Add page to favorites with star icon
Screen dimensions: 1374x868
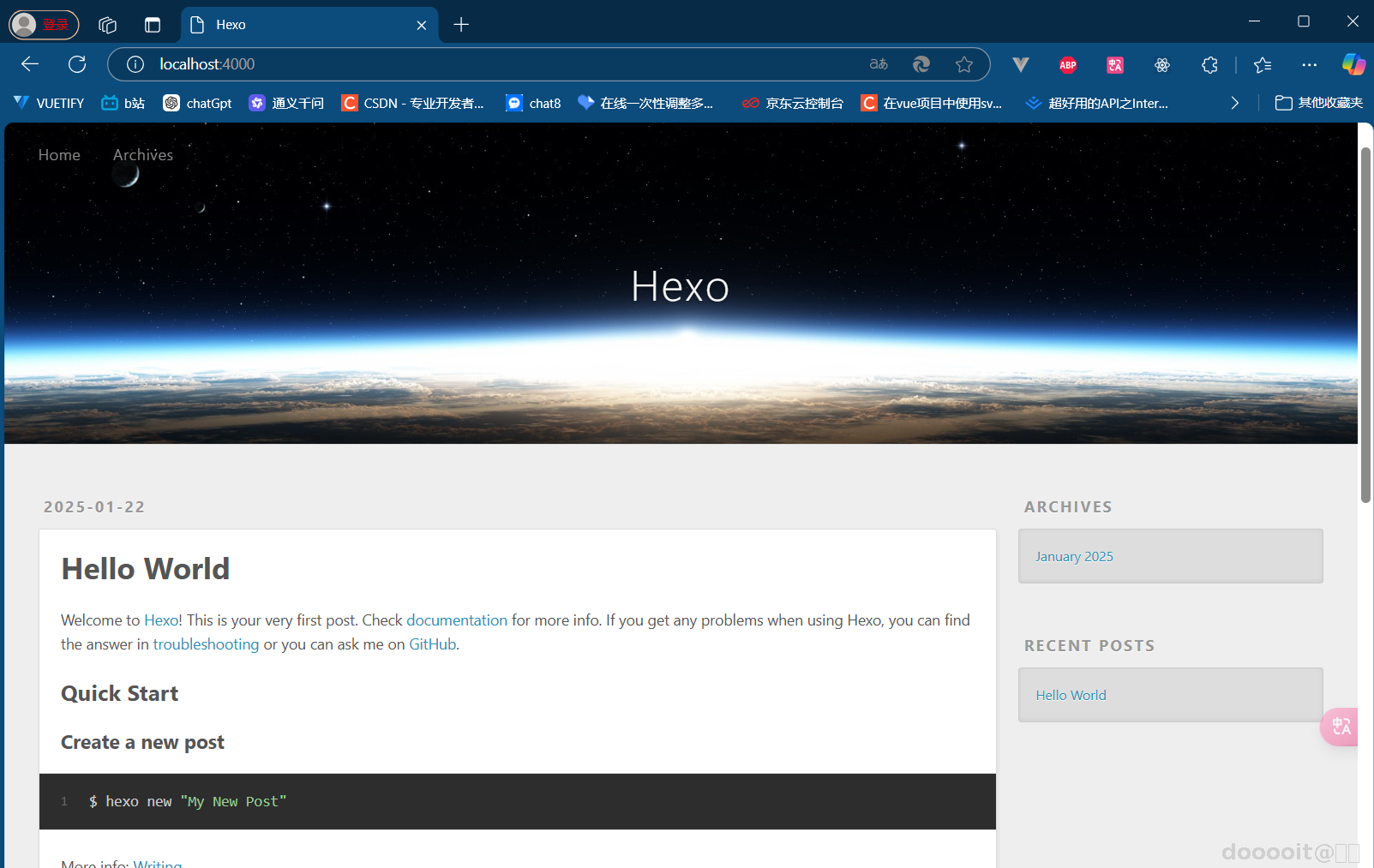(964, 64)
